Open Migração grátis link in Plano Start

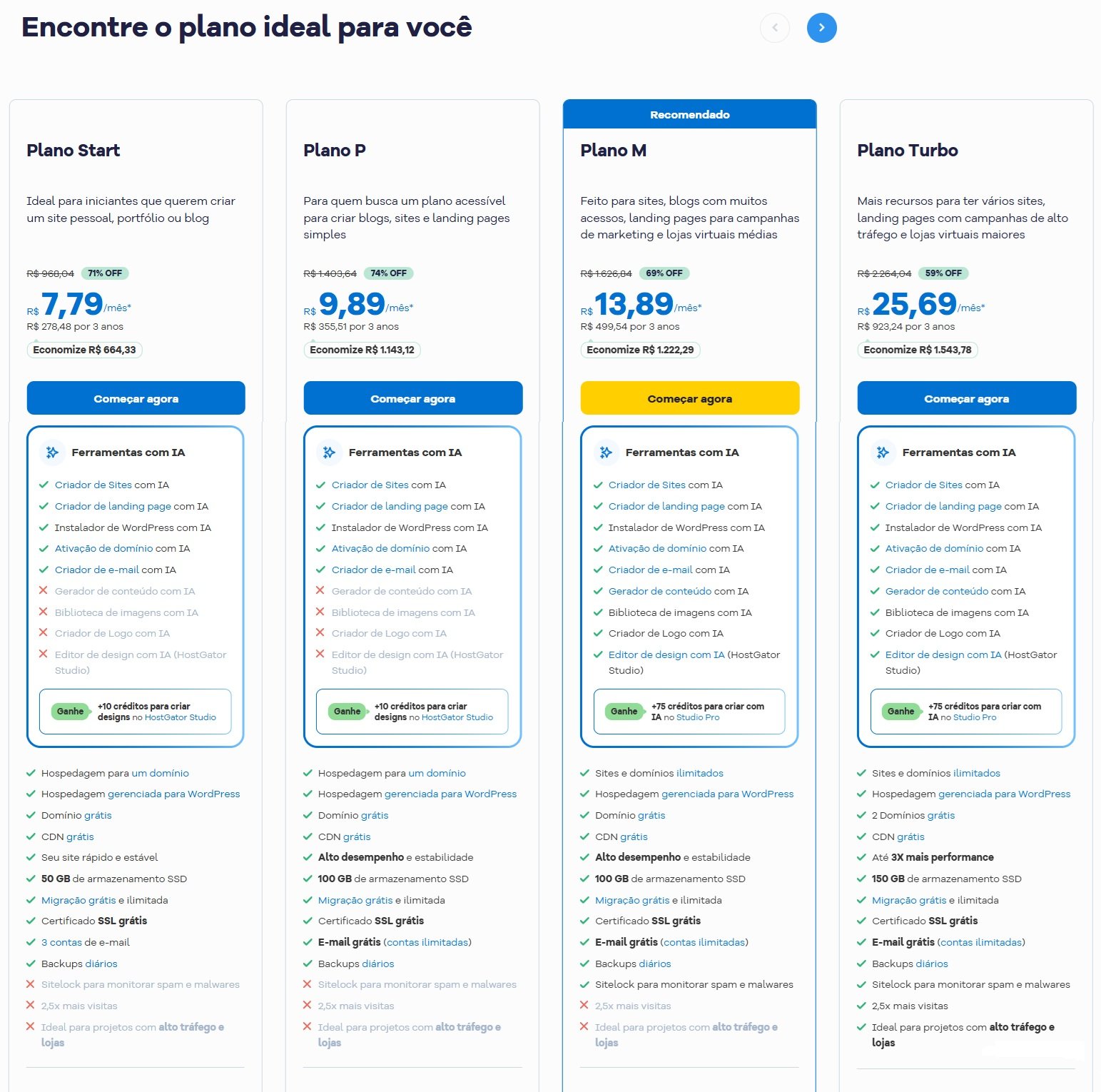coord(78,900)
